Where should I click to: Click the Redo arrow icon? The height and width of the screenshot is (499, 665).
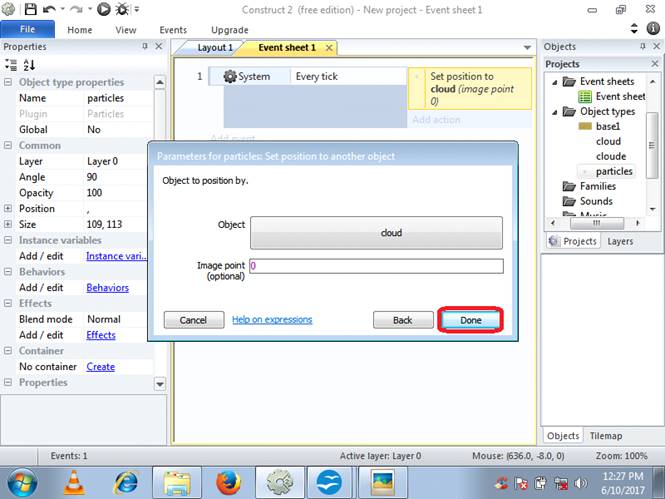(76, 9)
